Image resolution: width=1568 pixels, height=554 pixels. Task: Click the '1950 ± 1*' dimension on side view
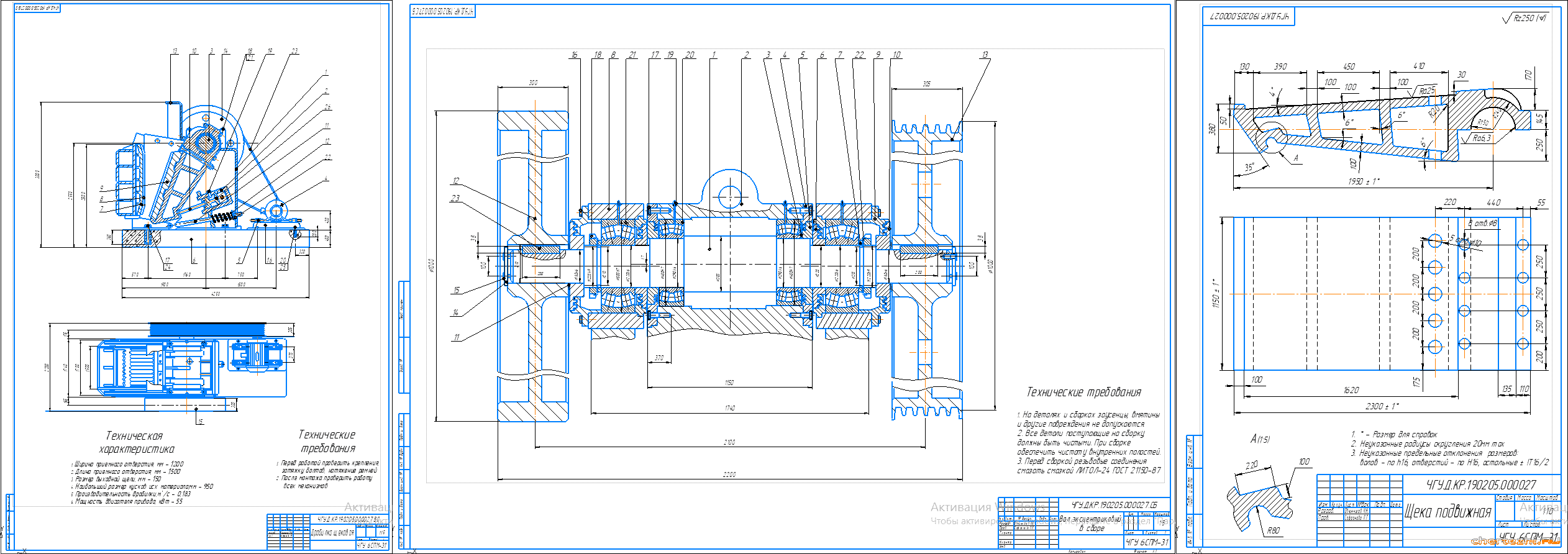point(1364,181)
